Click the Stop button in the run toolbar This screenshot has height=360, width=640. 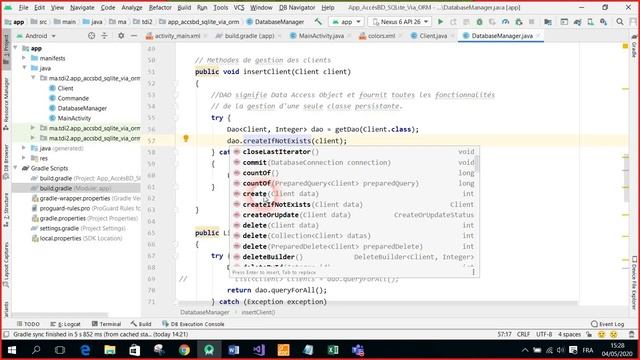pos(531,22)
